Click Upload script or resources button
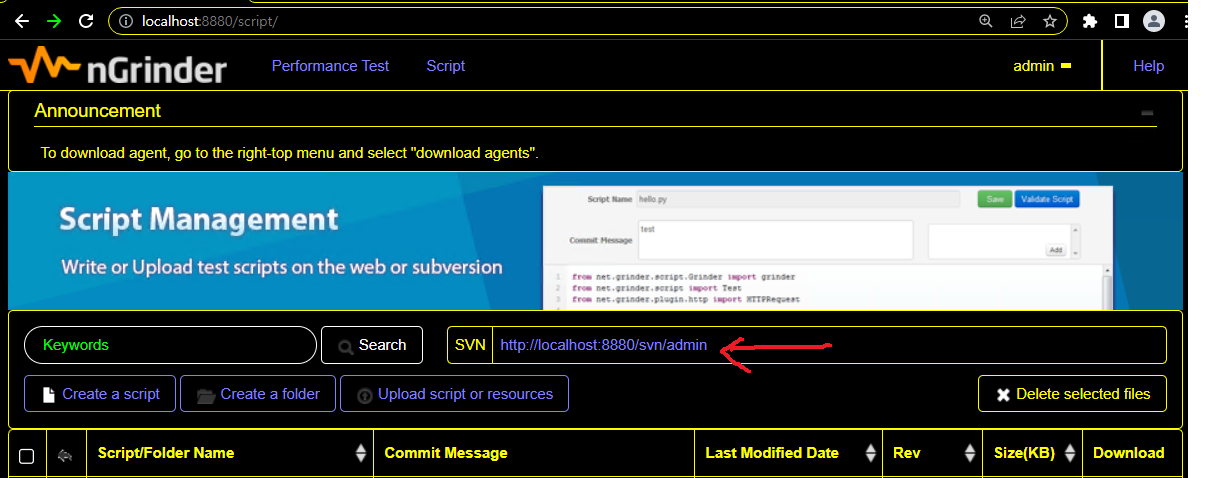 (454, 394)
